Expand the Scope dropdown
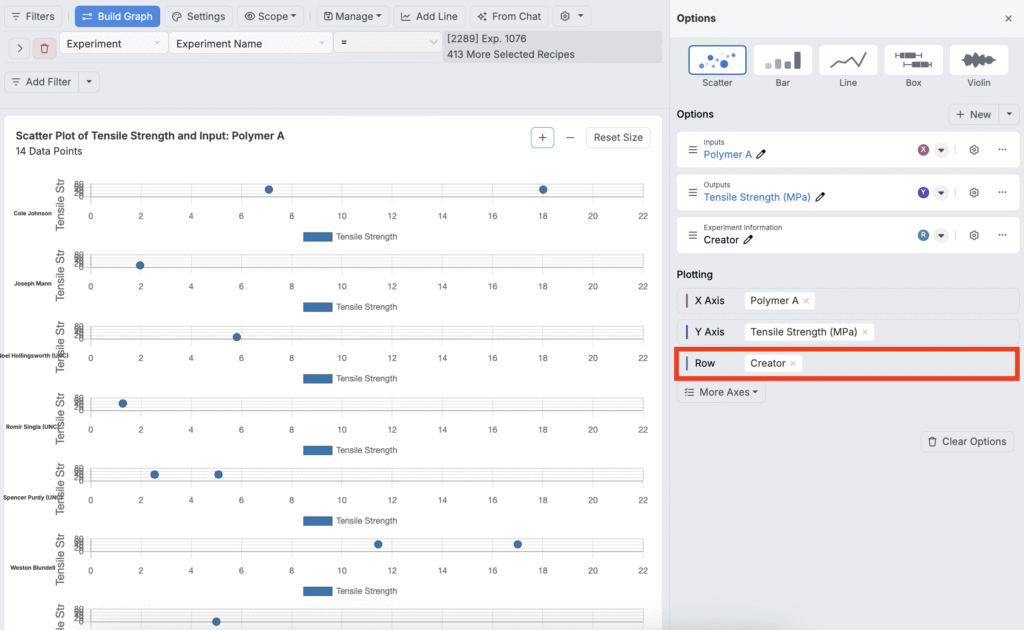Screen dimensions: 1024x630 [272, 17]
